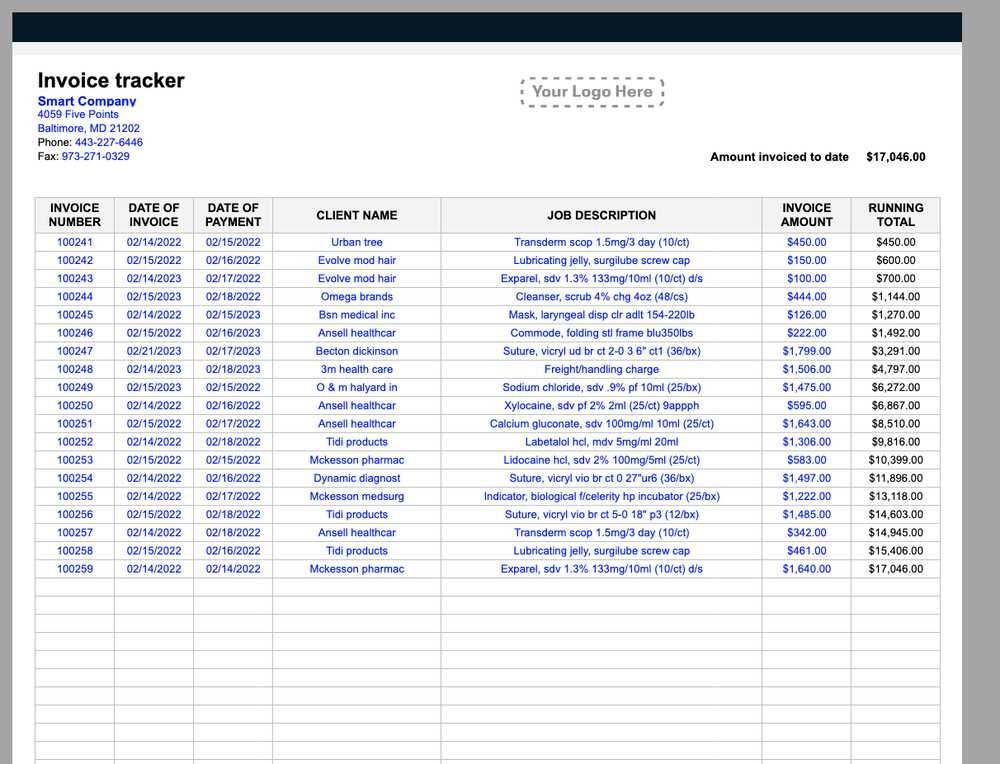Click client 'Bsn medical inc'
This screenshot has height=764, width=1000.
pyautogui.click(x=357, y=315)
